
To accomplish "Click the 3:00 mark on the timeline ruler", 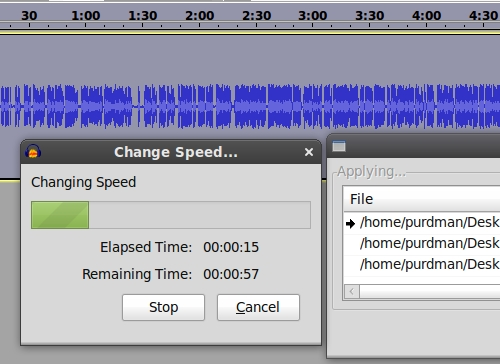I will click(313, 16).
